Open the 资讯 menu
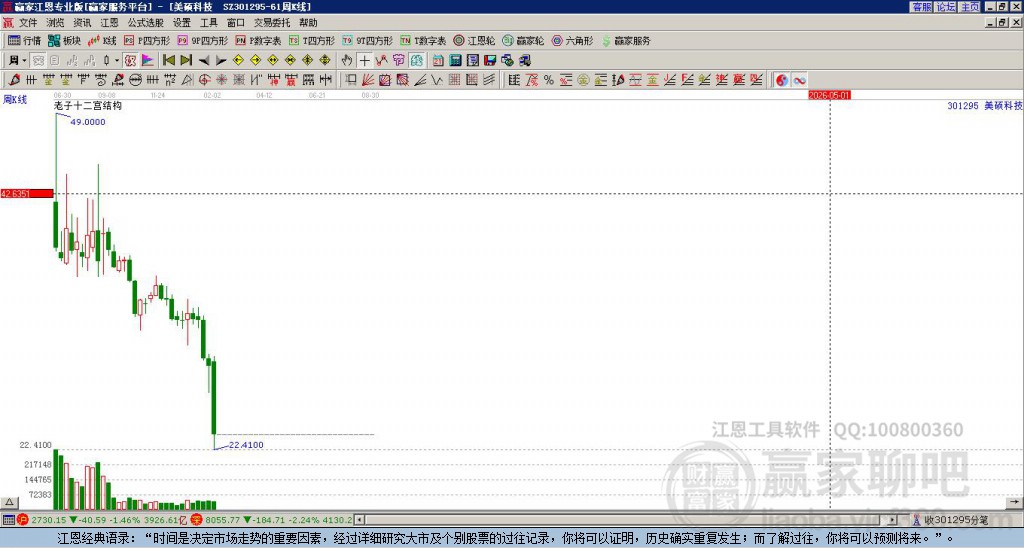The width and height of the screenshot is (1024, 548). point(82,23)
